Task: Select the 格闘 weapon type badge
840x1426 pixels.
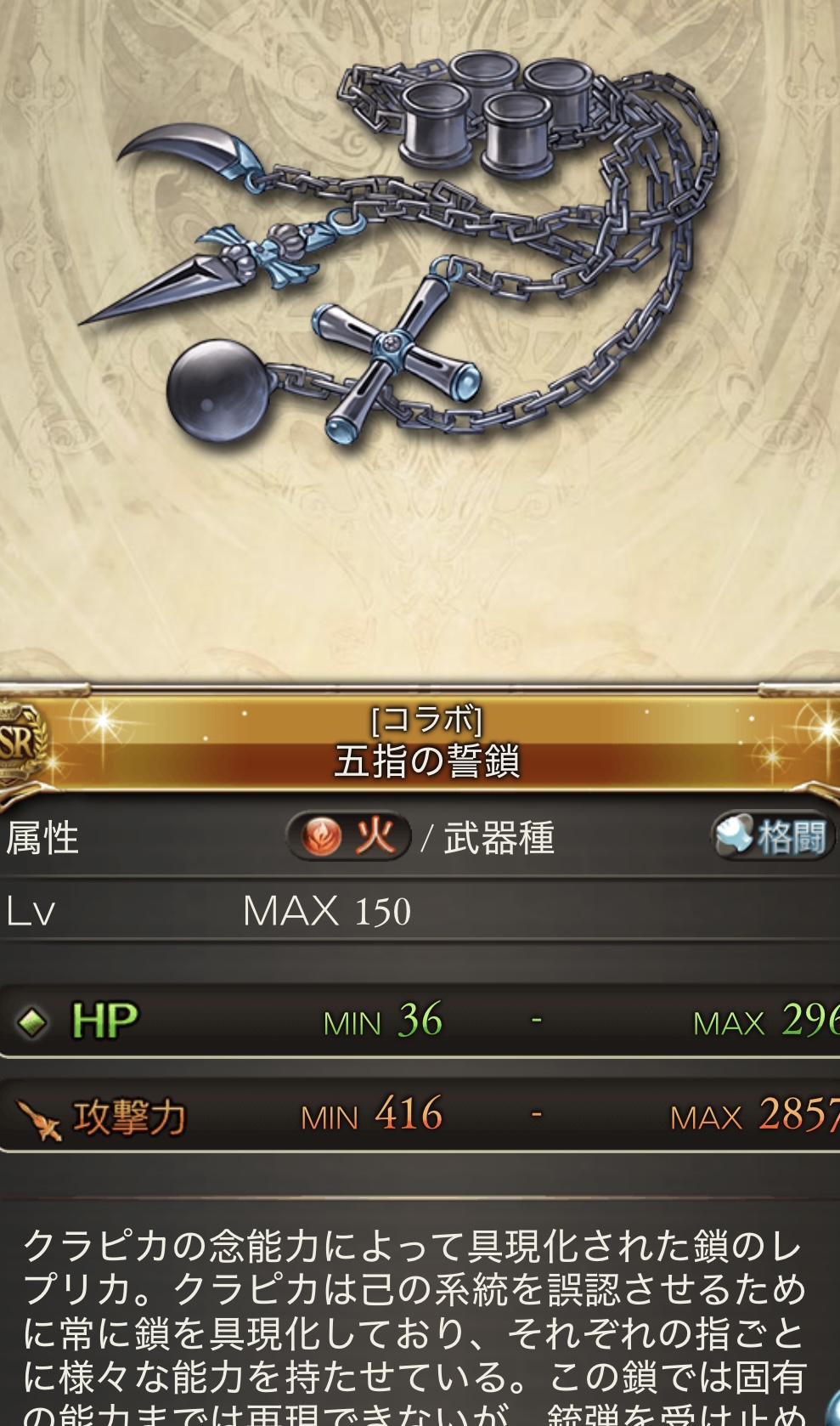Action: click(x=772, y=836)
